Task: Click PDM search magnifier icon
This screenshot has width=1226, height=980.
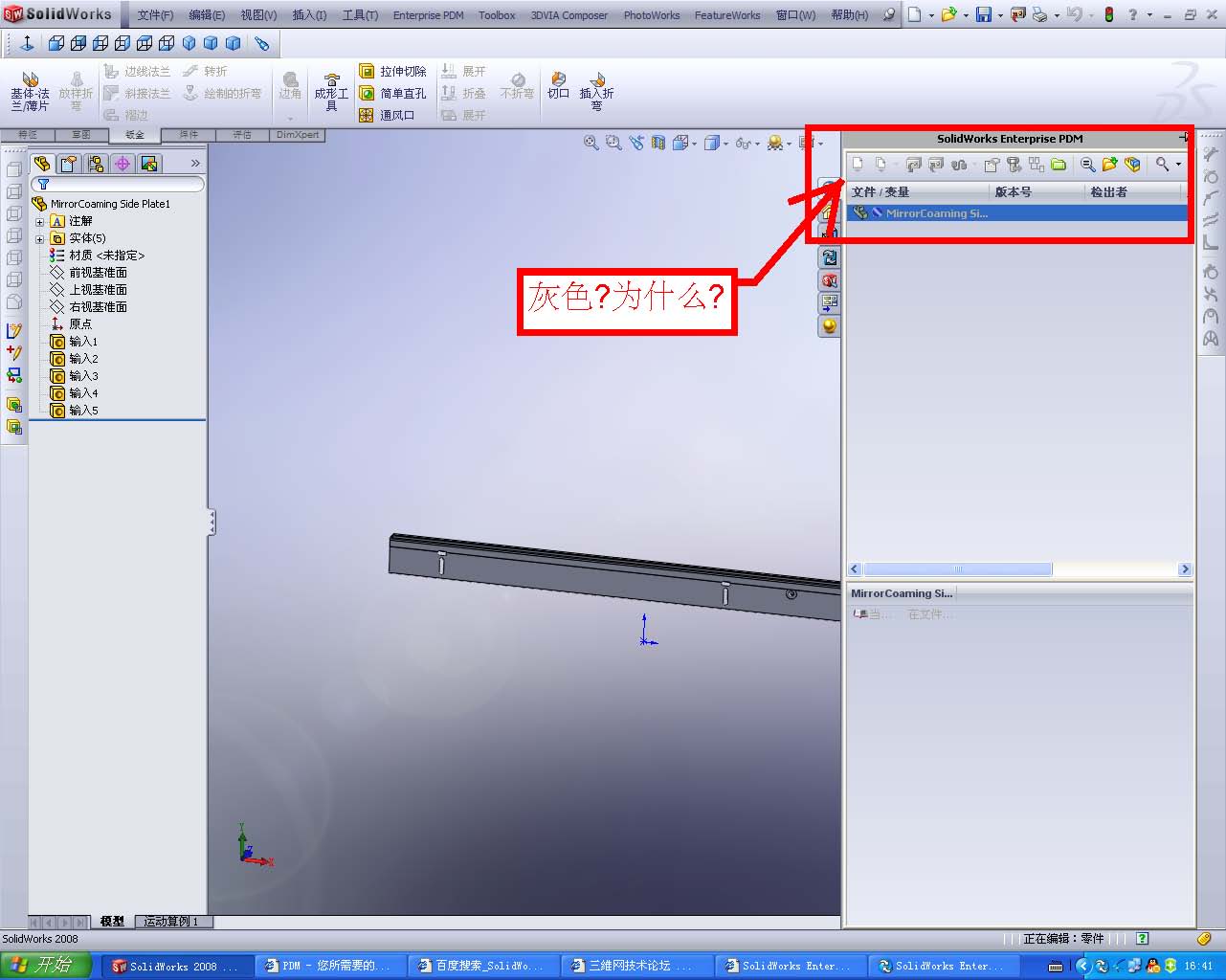Action: click(1162, 165)
